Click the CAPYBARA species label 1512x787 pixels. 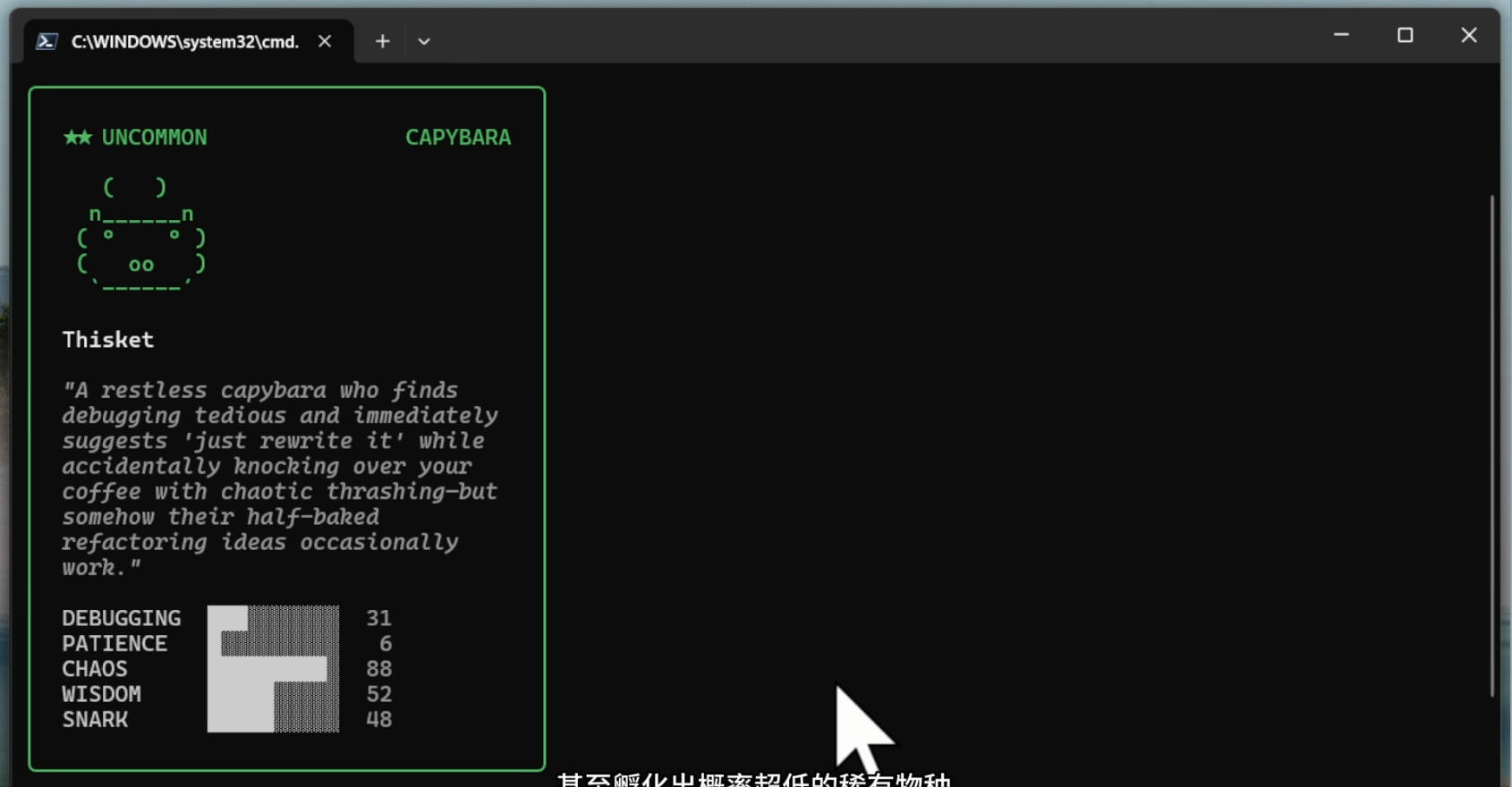tap(458, 137)
